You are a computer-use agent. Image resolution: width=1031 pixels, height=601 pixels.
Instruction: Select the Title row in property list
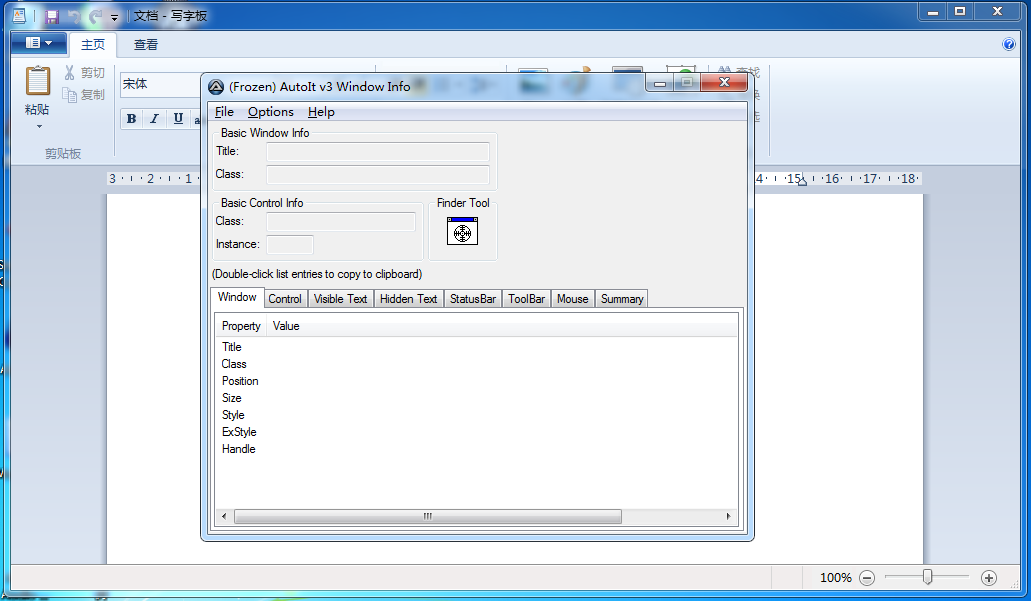pos(231,347)
